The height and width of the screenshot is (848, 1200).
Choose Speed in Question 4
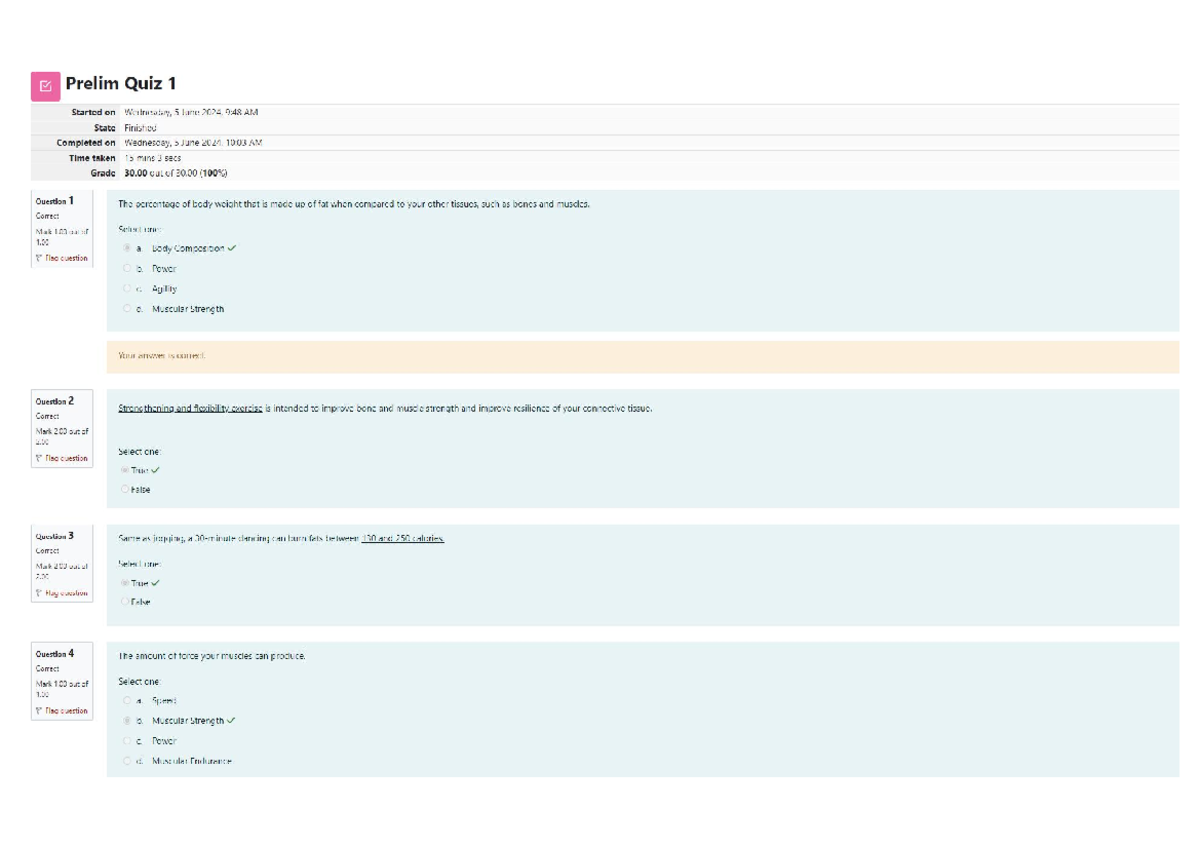pos(127,700)
